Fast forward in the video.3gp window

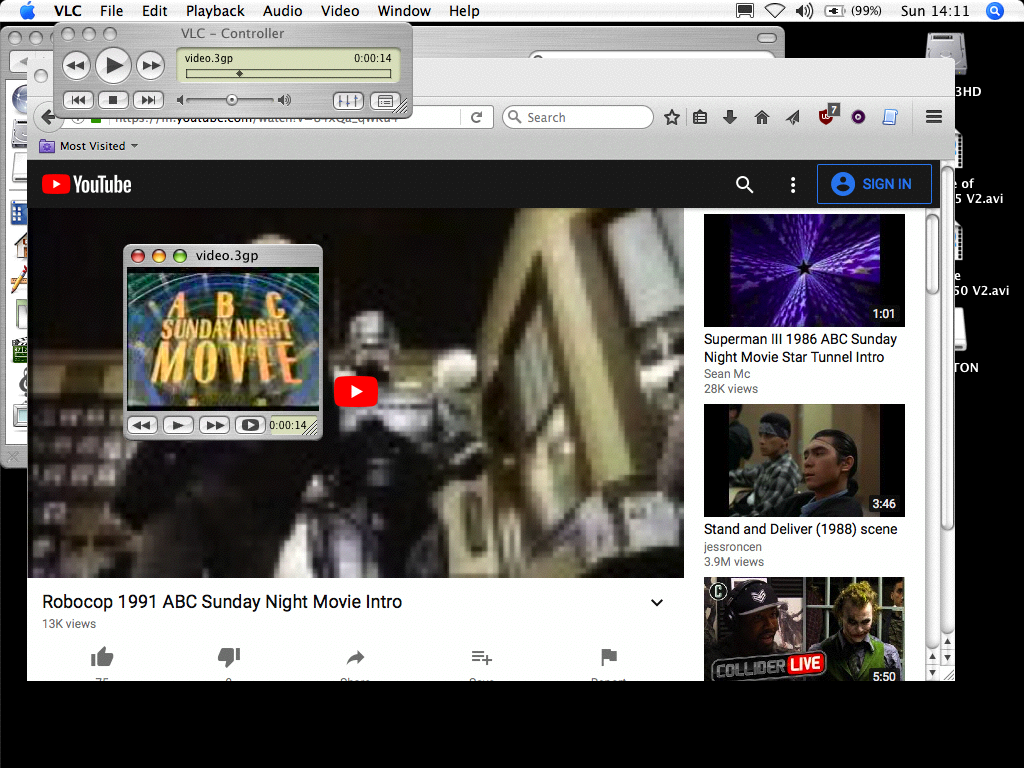(214, 425)
